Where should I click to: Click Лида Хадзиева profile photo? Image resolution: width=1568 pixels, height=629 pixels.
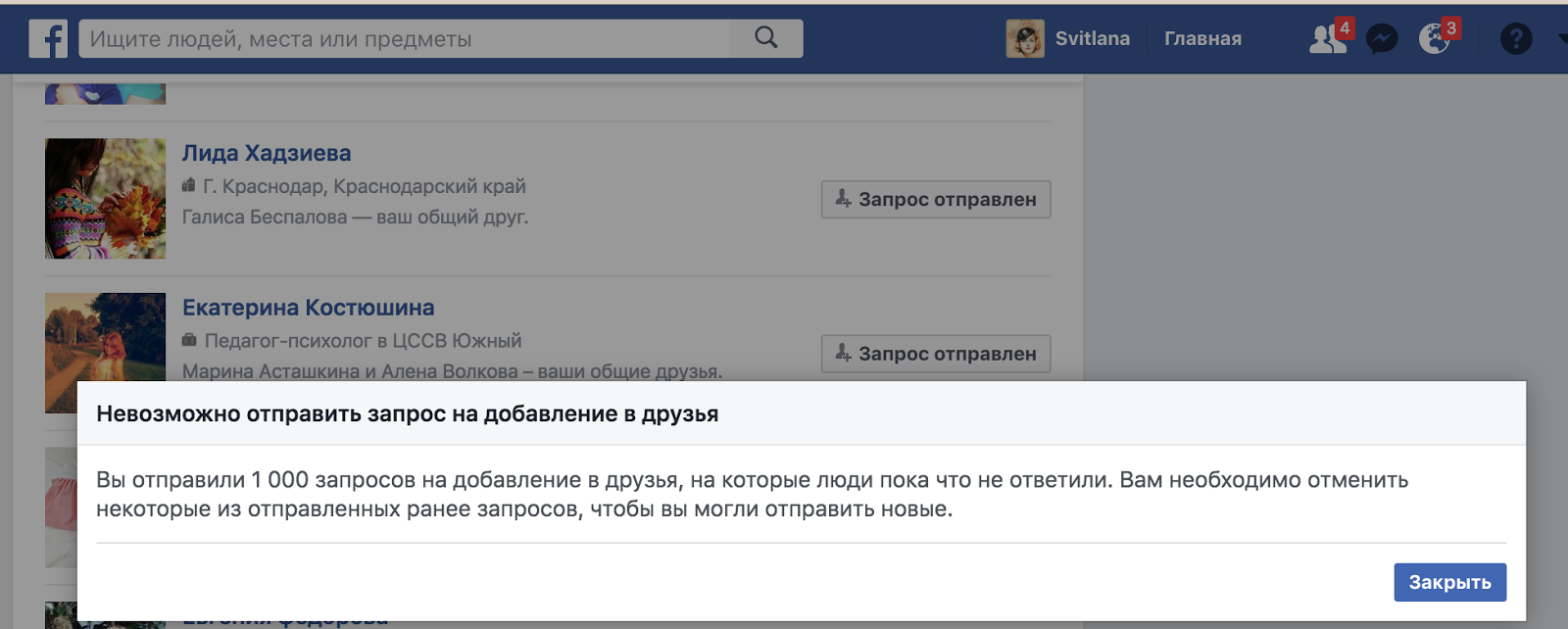[x=105, y=198]
